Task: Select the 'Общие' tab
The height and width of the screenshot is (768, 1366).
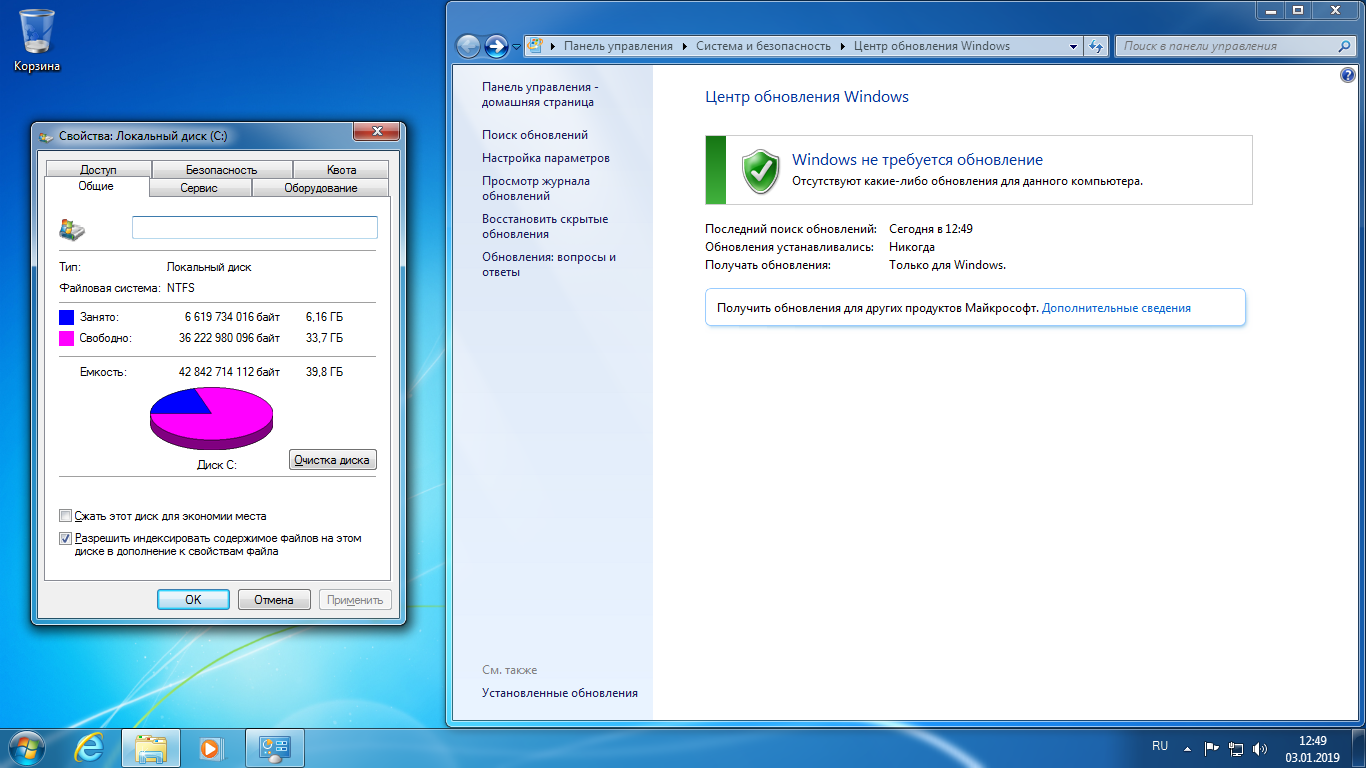Action: click(96, 187)
